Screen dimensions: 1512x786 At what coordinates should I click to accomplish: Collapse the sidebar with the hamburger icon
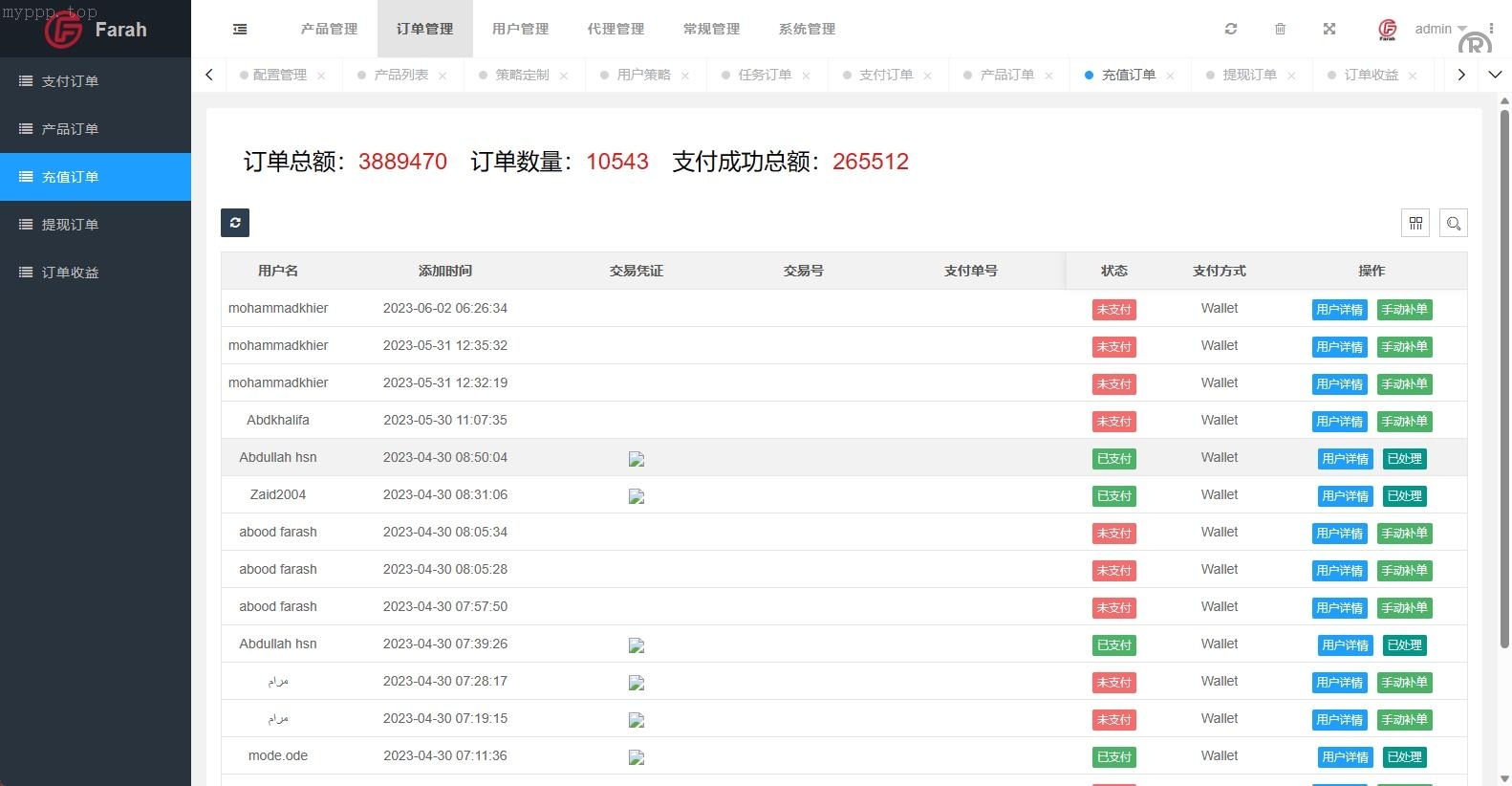coord(240,30)
